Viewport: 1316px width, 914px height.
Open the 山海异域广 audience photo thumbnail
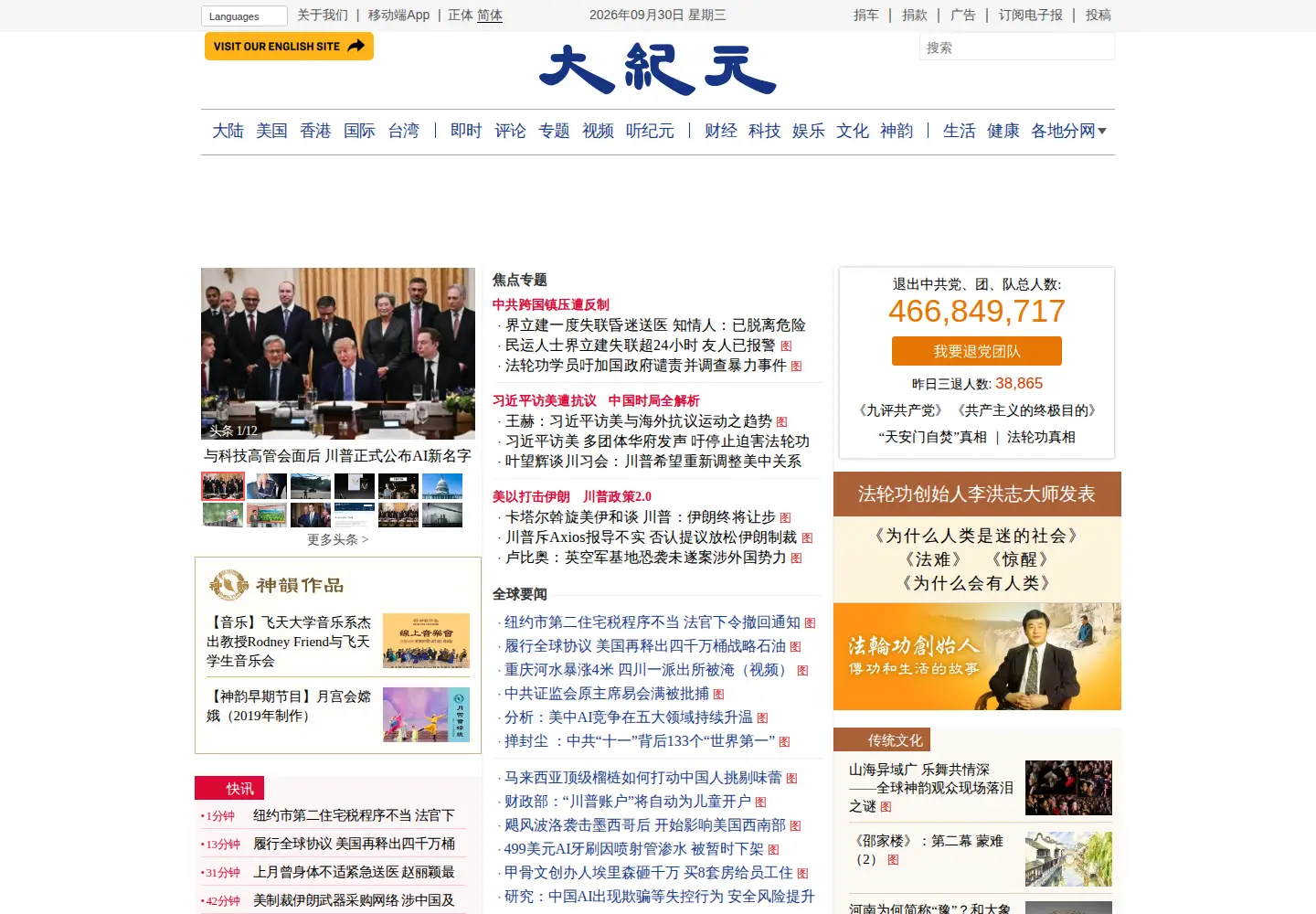1068,788
